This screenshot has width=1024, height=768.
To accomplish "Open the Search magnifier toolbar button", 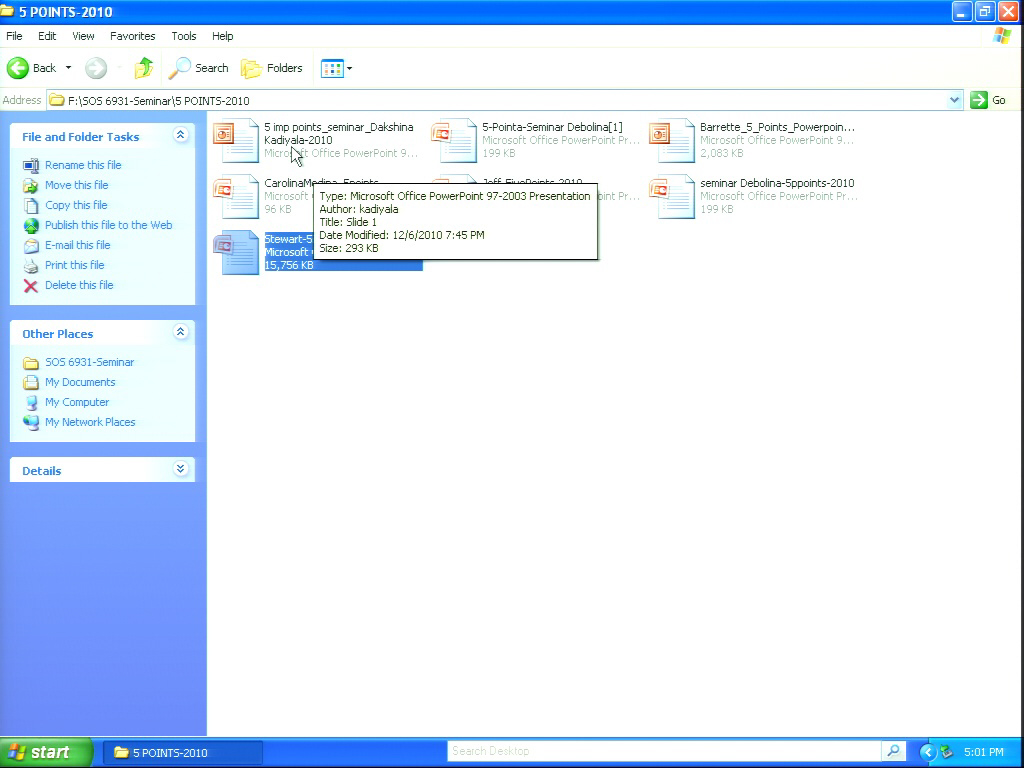I will pyautogui.click(x=199, y=68).
